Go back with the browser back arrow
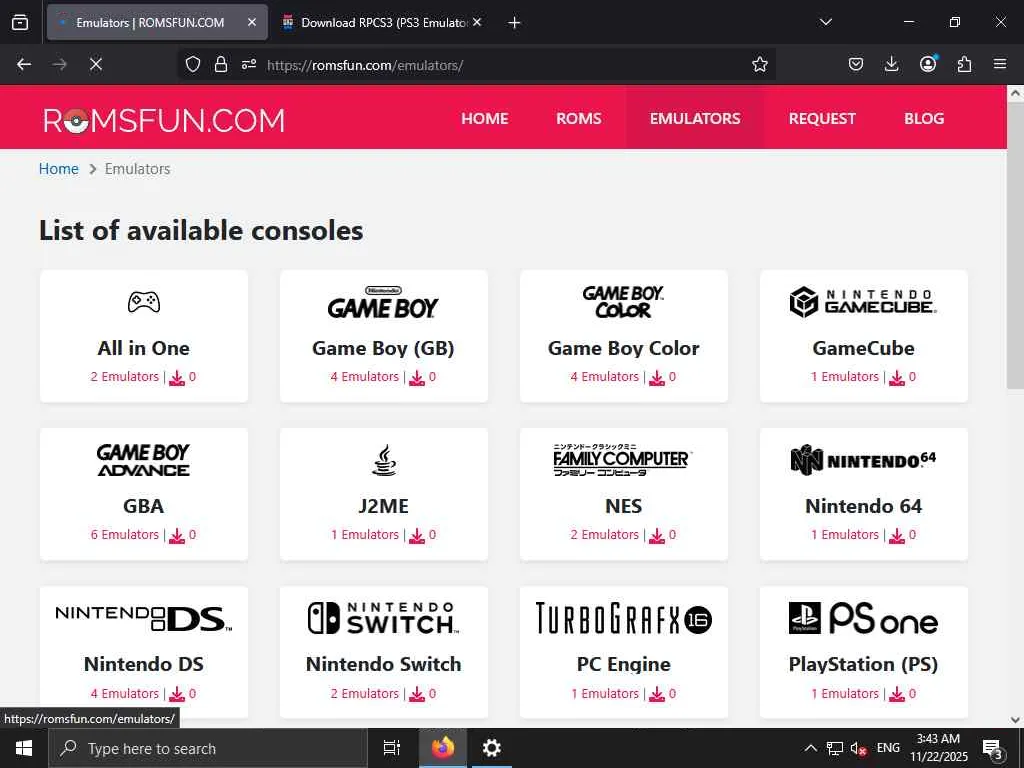This screenshot has width=1024, height=768. tap(24, 64)
